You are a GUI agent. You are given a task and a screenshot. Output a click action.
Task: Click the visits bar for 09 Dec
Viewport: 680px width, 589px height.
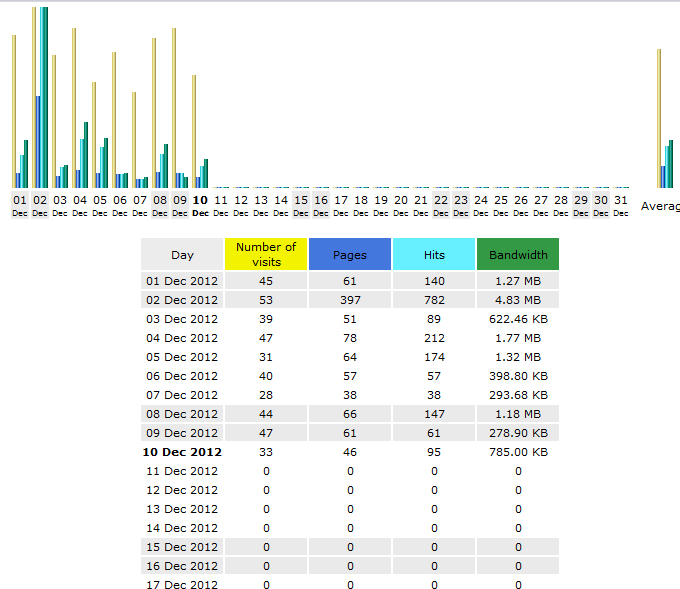click(174, 108)
